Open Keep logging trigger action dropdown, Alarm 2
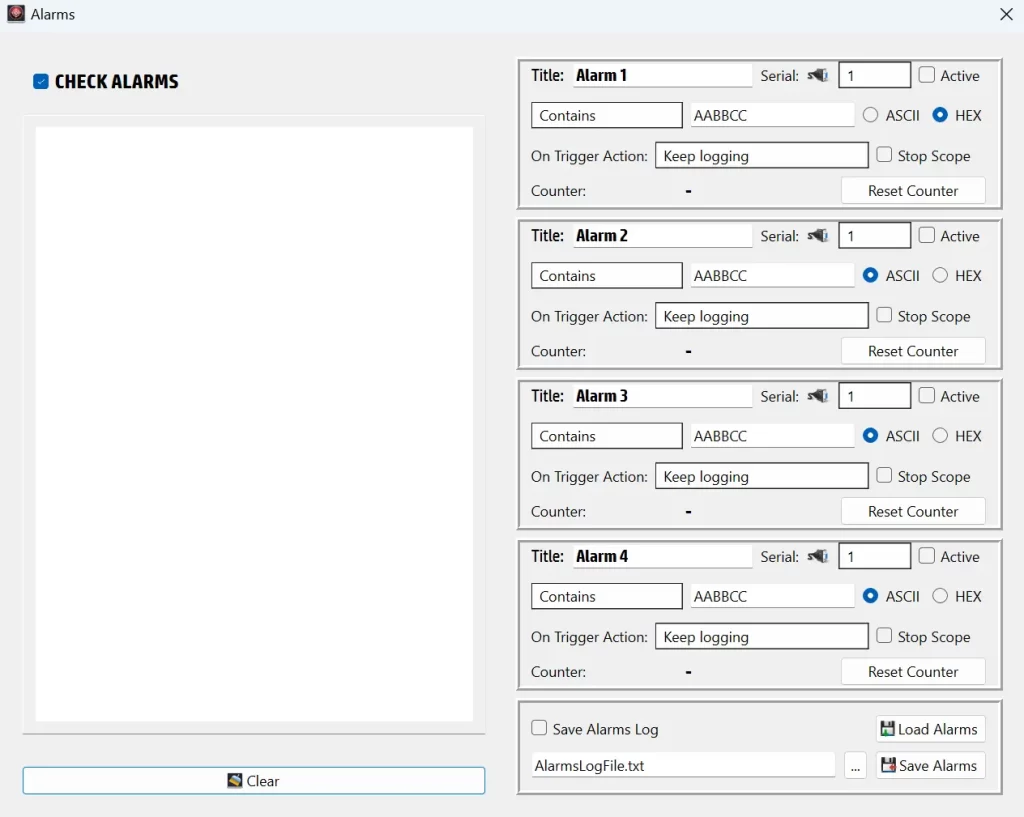The height and width of the screenshot is (817, 1024). [761, 316]
